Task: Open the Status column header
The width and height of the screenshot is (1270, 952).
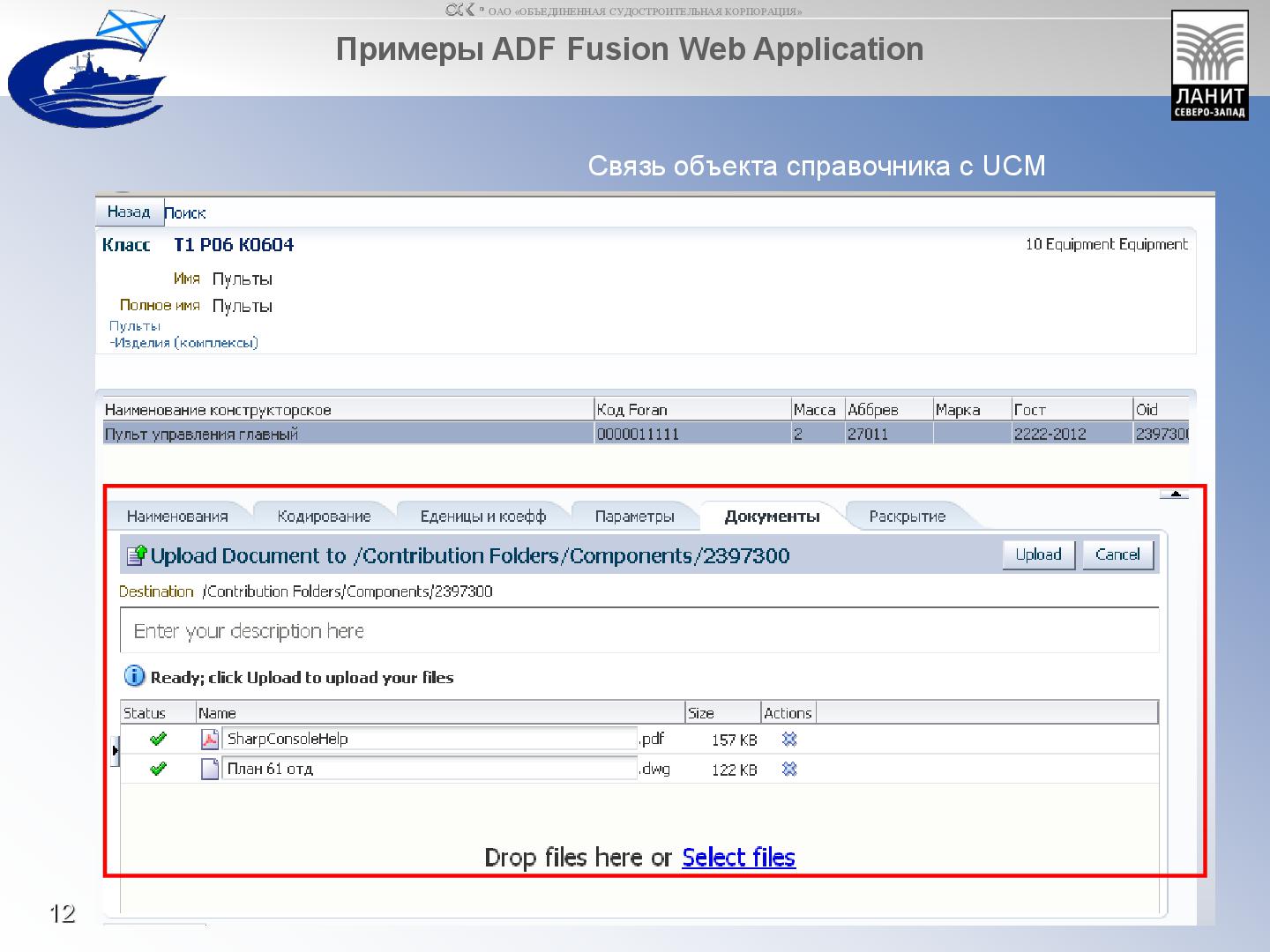Action: (x=146, y=712)
